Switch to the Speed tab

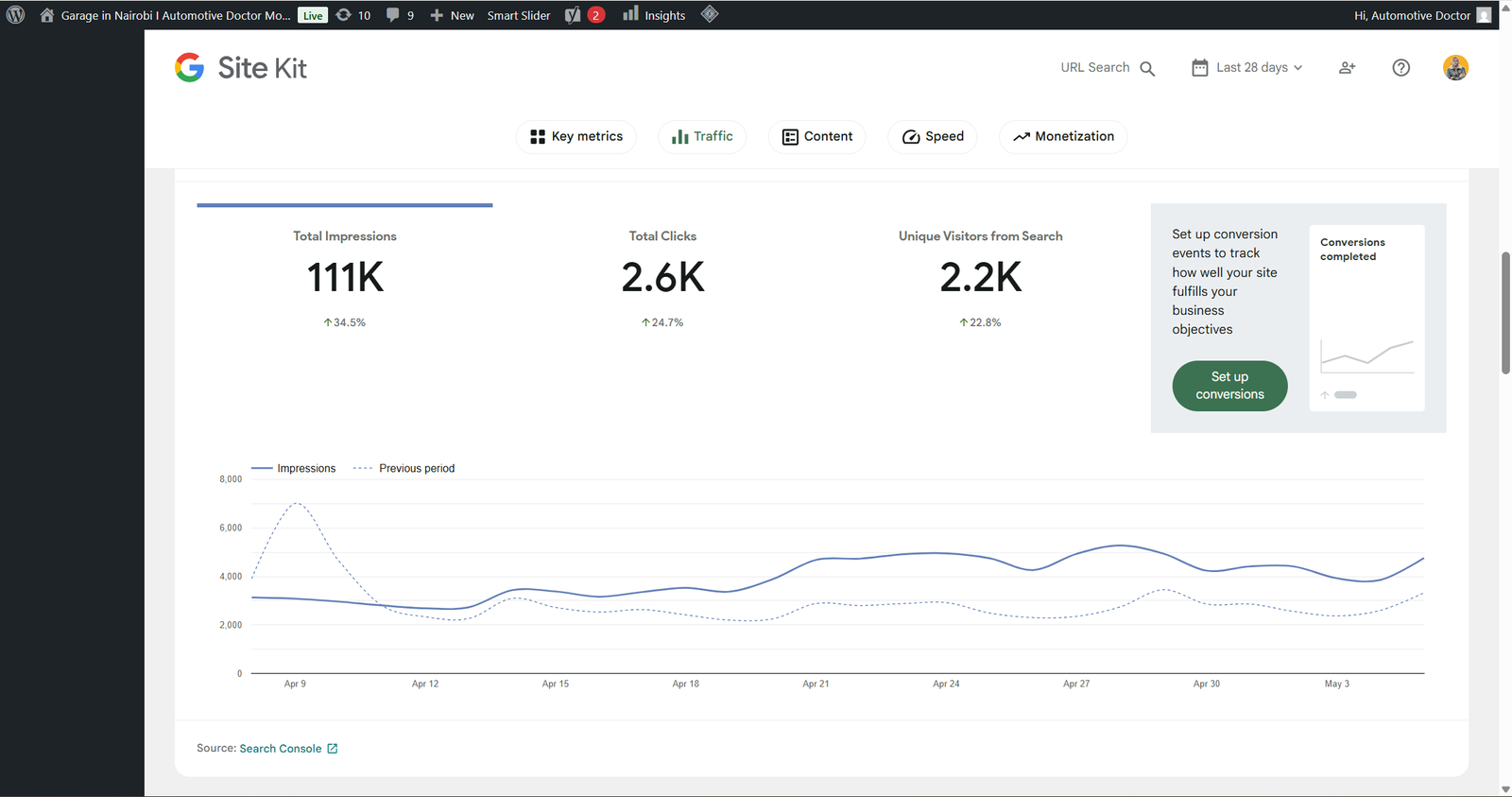(x=933, y=136)
